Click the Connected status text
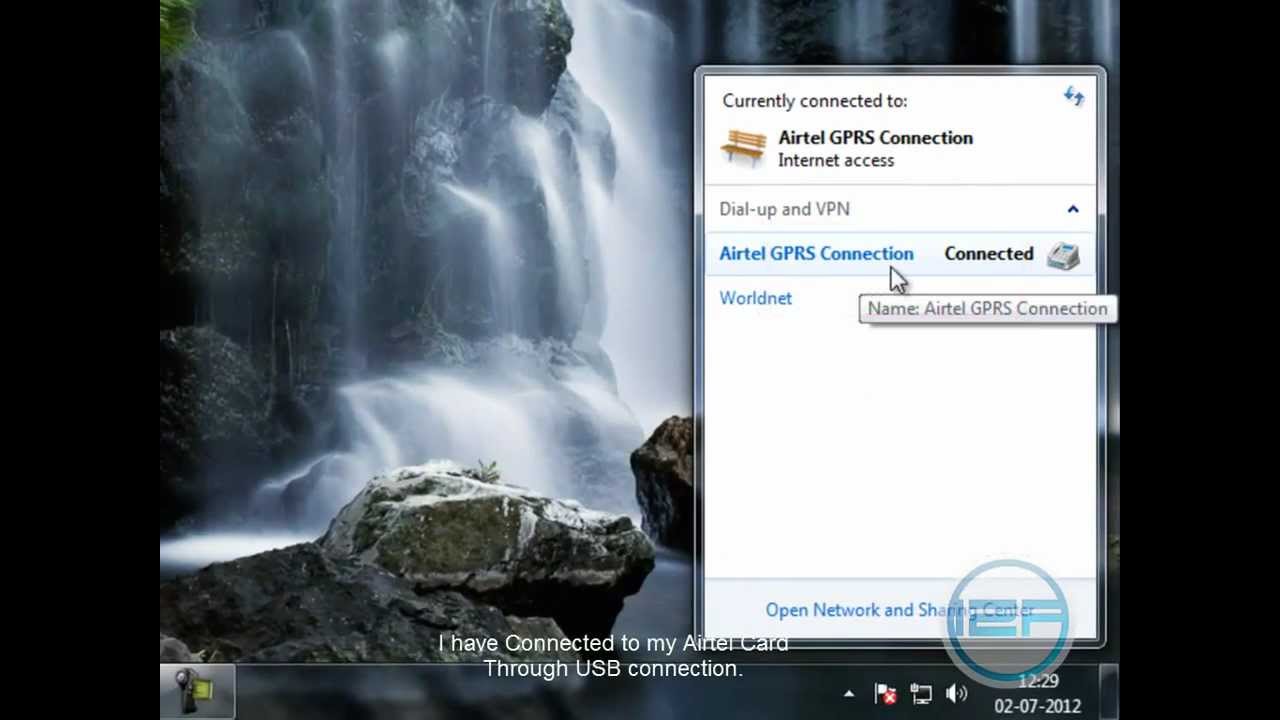 [989, 254]
